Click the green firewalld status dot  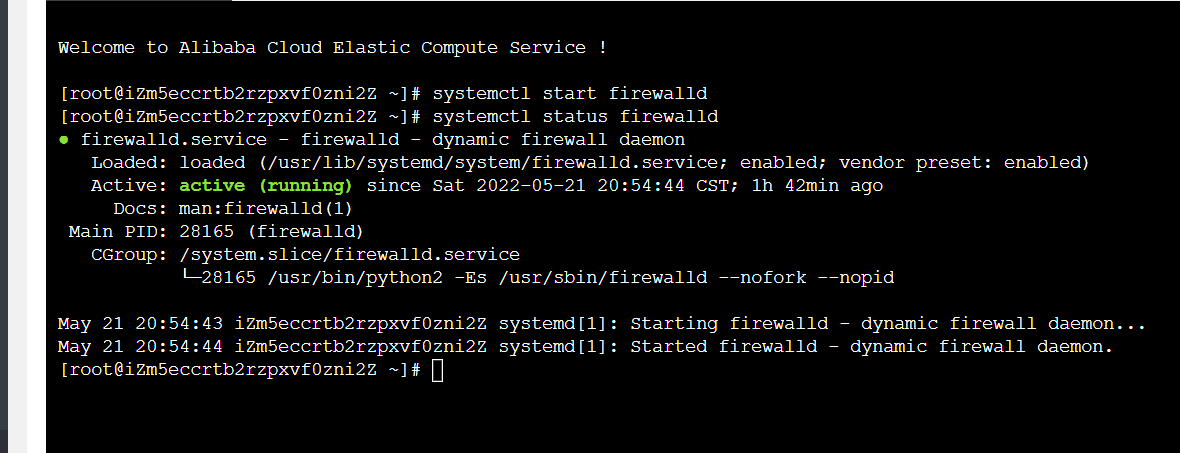[63, 140]
